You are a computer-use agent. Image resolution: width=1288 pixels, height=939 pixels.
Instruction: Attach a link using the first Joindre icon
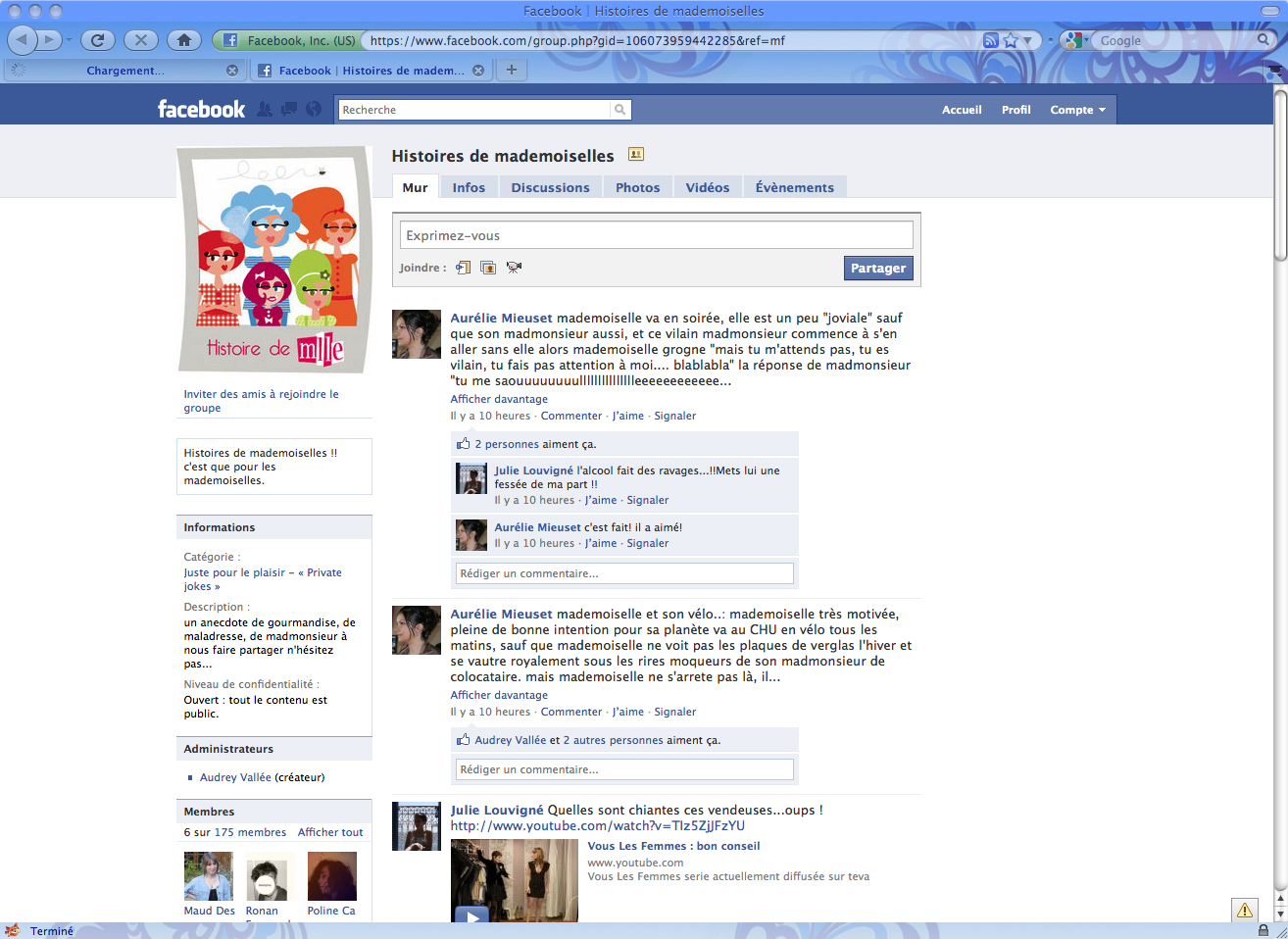click(463, 268)
